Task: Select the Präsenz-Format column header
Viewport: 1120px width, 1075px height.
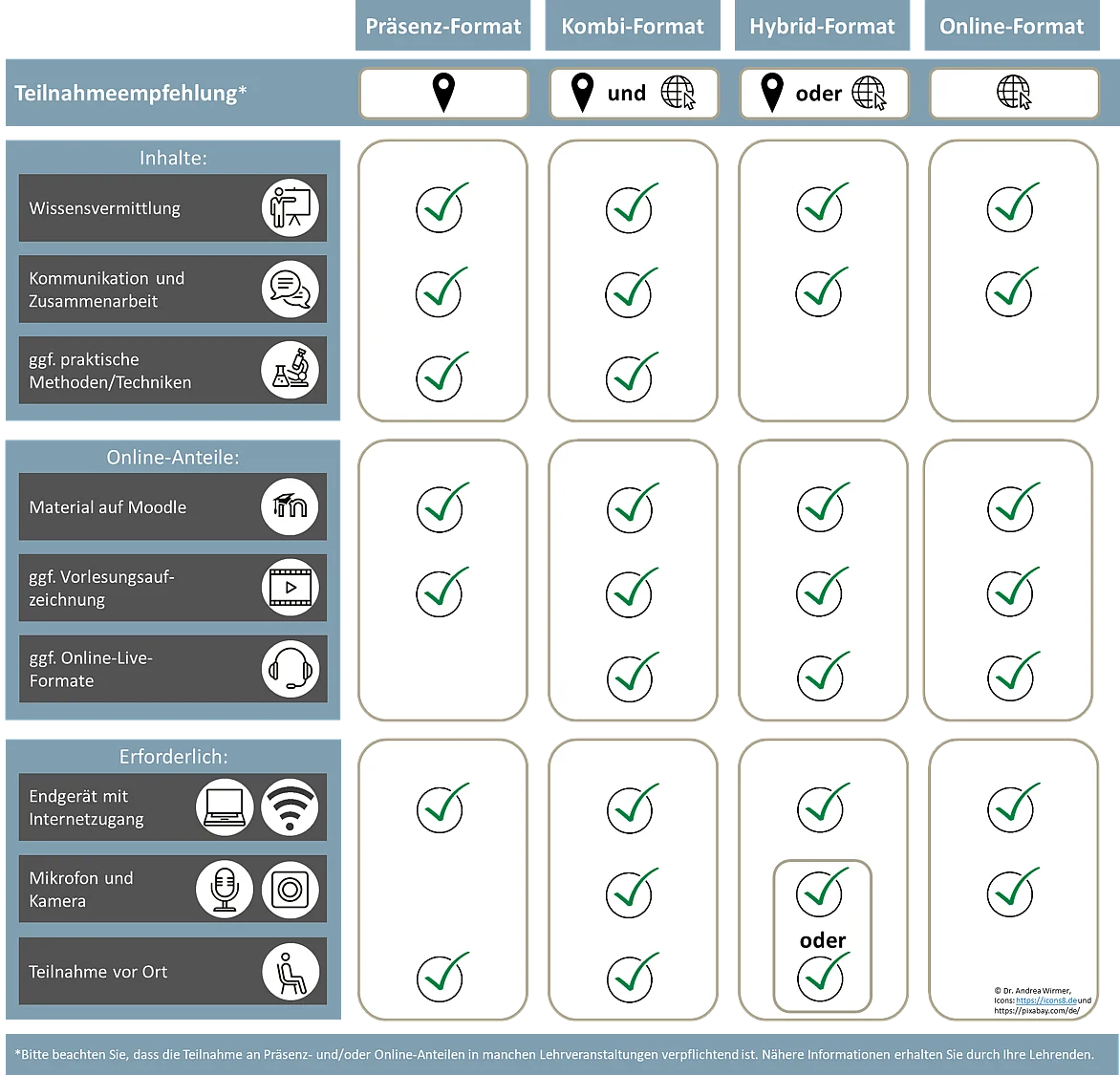Action: pyautogui.click(x=442, y=26)
